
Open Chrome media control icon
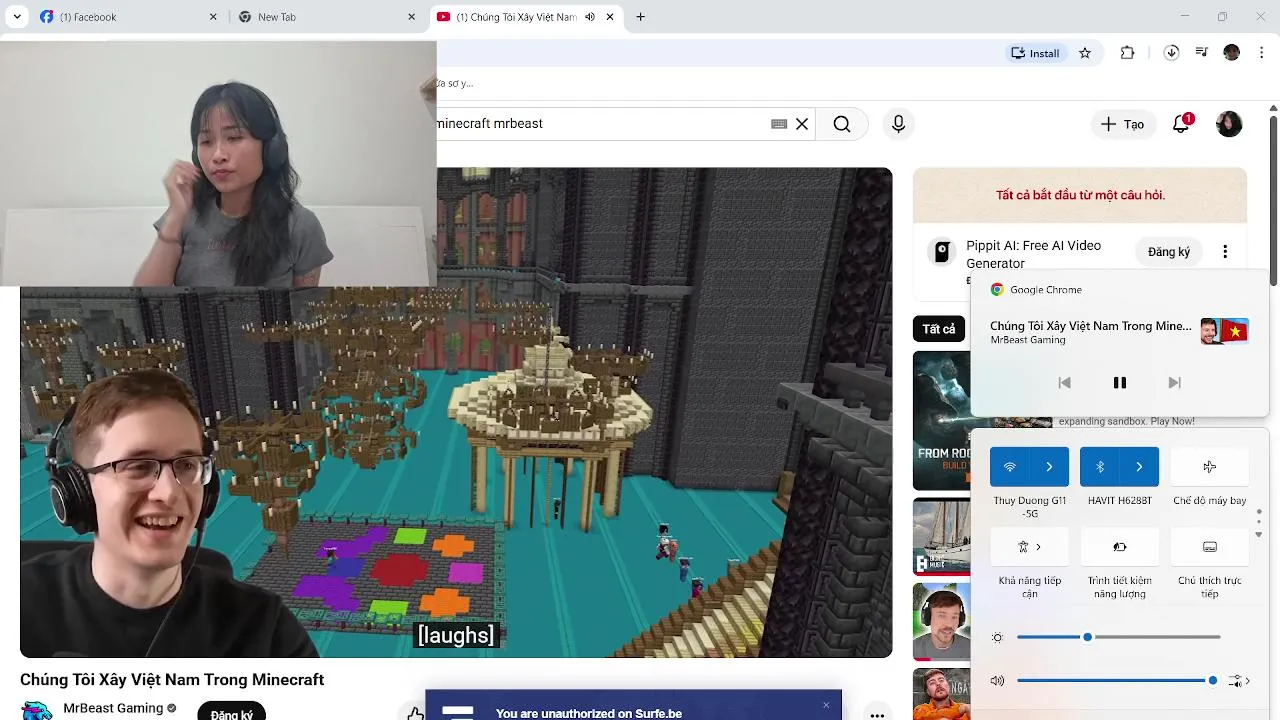pos(1202,53)
